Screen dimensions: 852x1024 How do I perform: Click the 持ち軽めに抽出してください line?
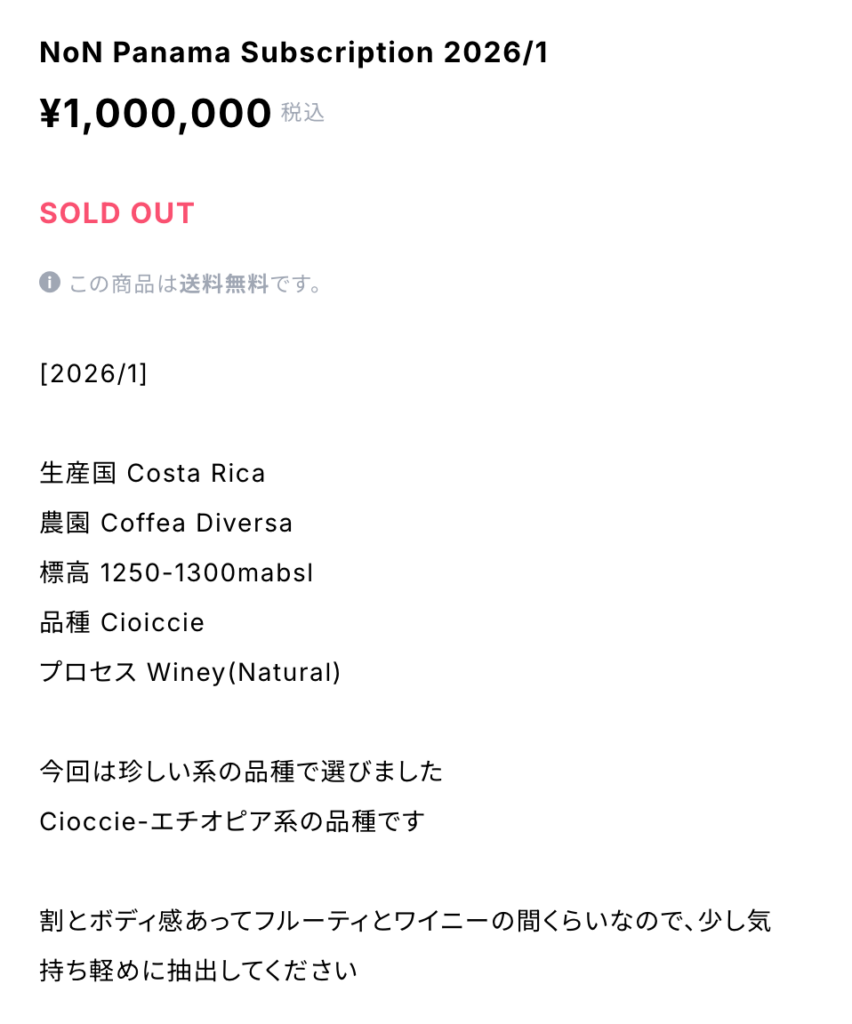point(198,970)
